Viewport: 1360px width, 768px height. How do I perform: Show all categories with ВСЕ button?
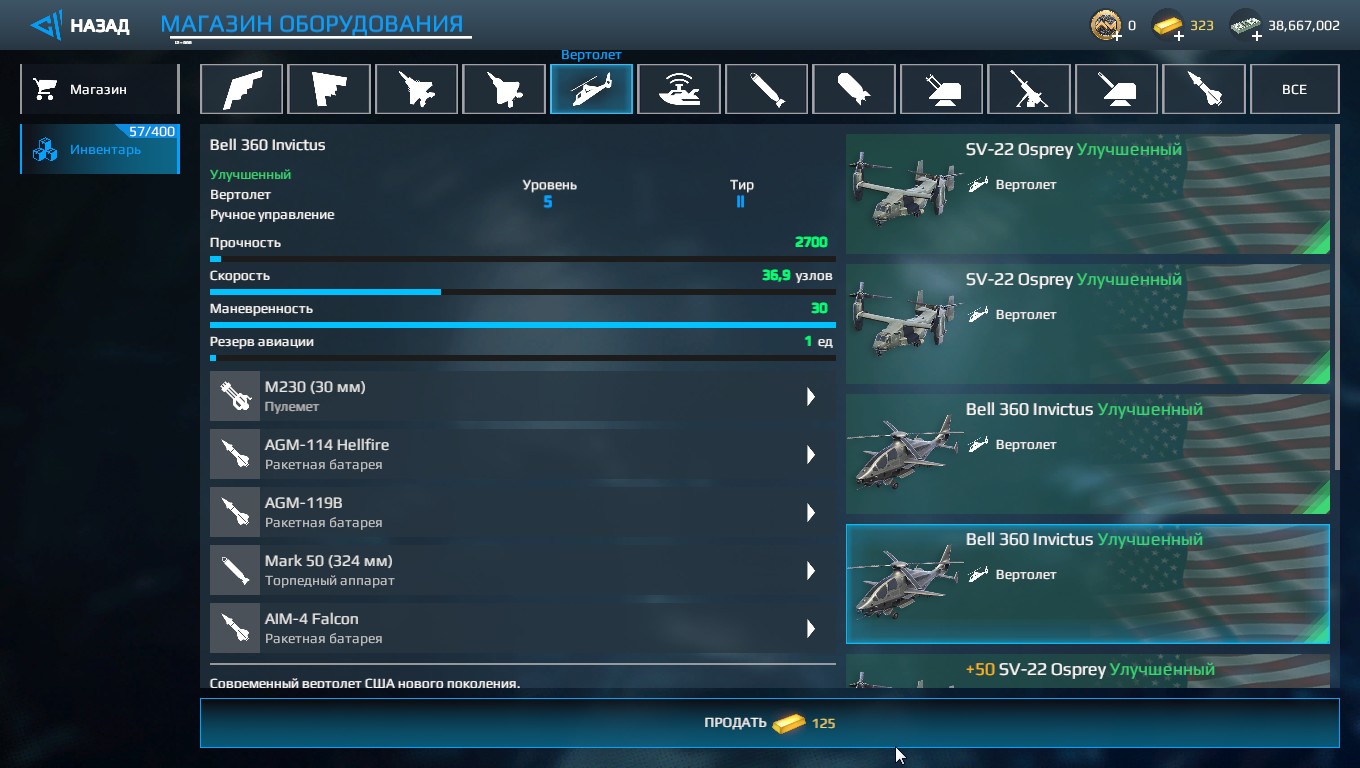point(1294,89)
